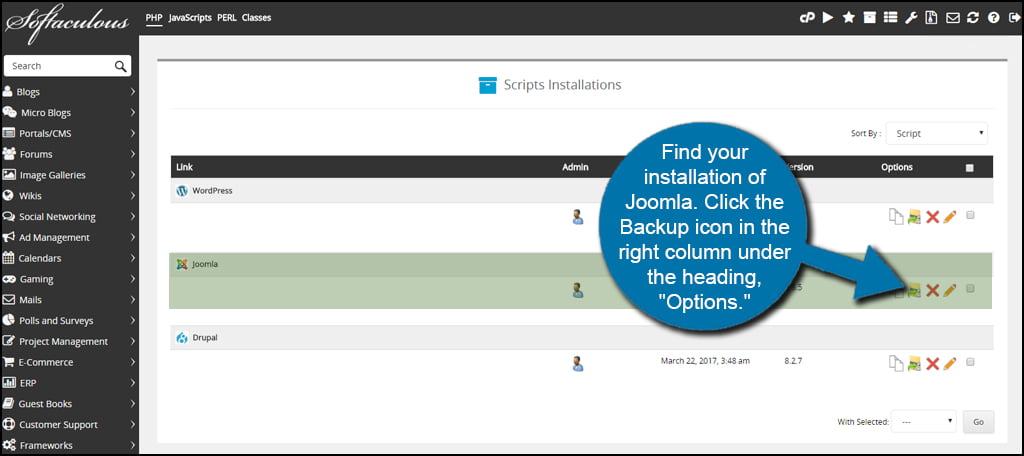1024x456 pixels.
Task: Open email settings envelope icon in top bar
Action: point(953,18)
